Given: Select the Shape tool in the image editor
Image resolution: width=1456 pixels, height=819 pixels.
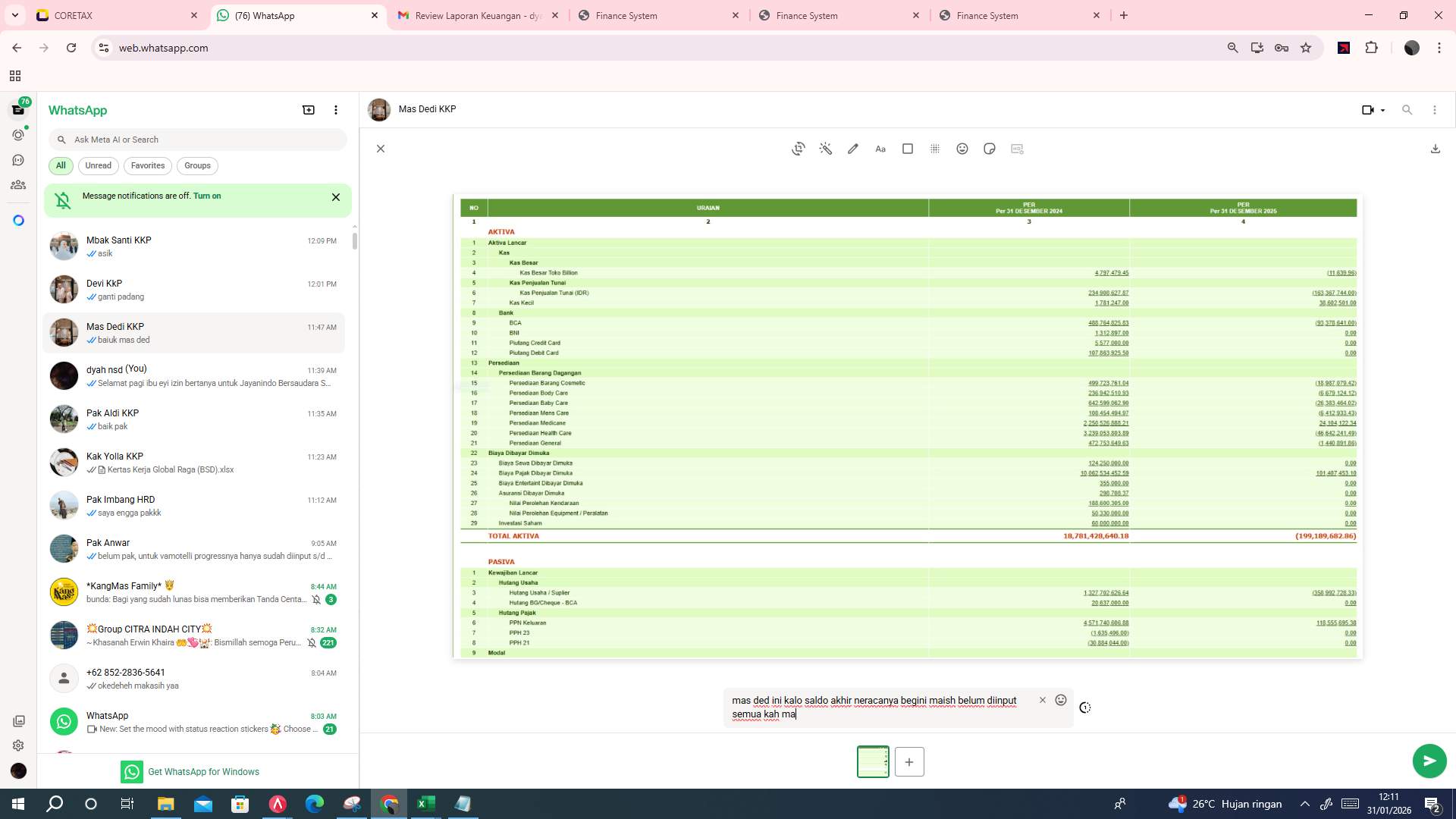Looking at the screenshot, I should [x=908, y=149].
